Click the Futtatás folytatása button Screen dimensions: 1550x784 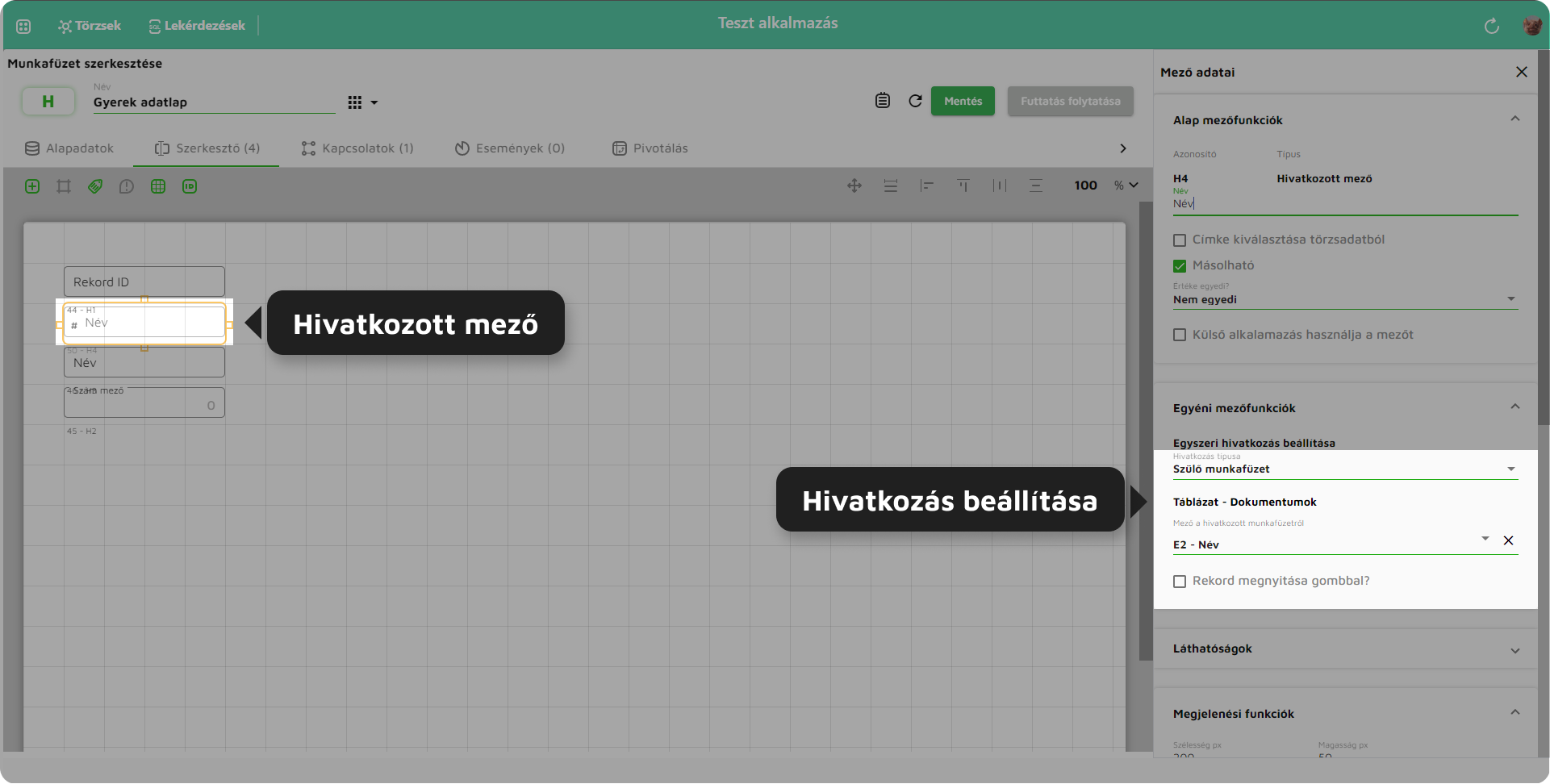1070,101
